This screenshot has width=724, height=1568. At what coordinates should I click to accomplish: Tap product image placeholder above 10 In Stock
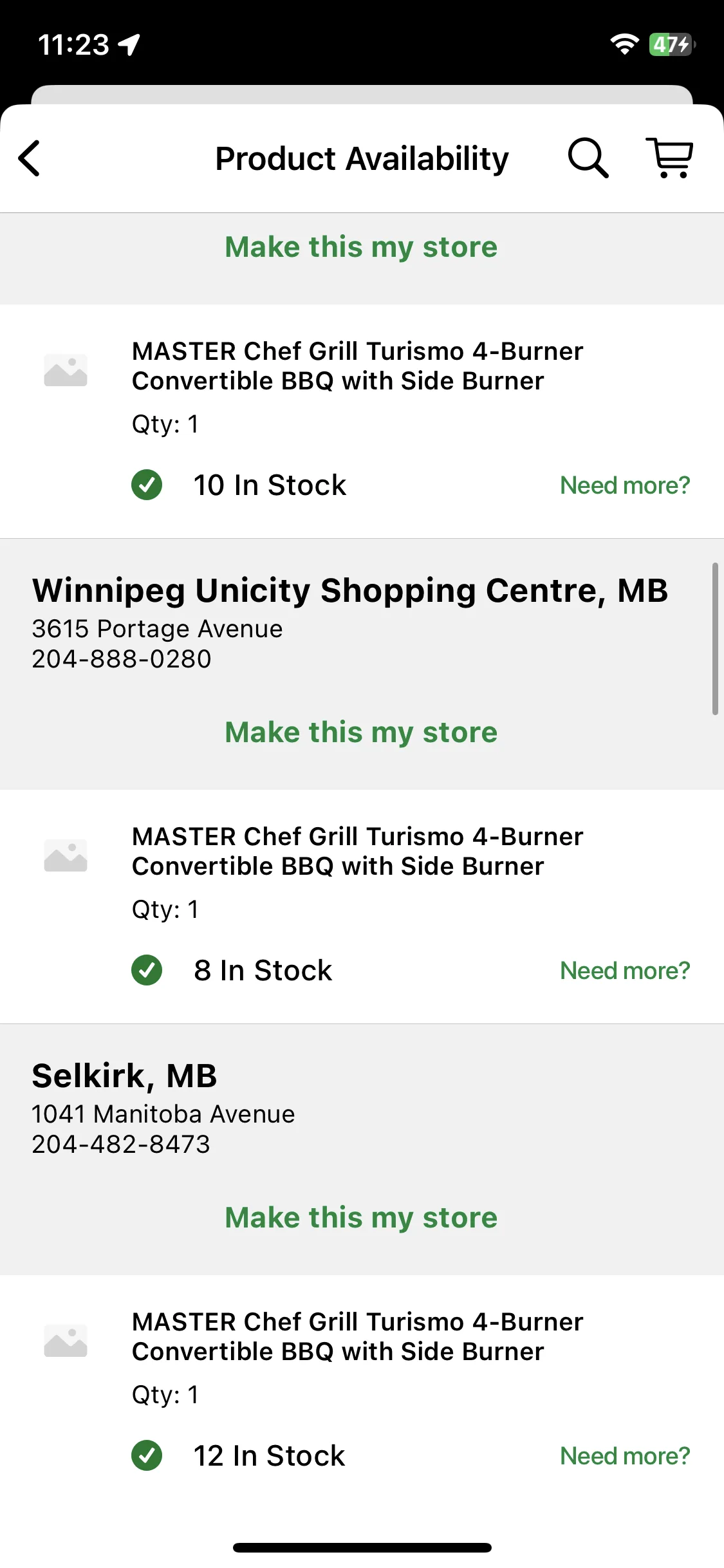66,370
